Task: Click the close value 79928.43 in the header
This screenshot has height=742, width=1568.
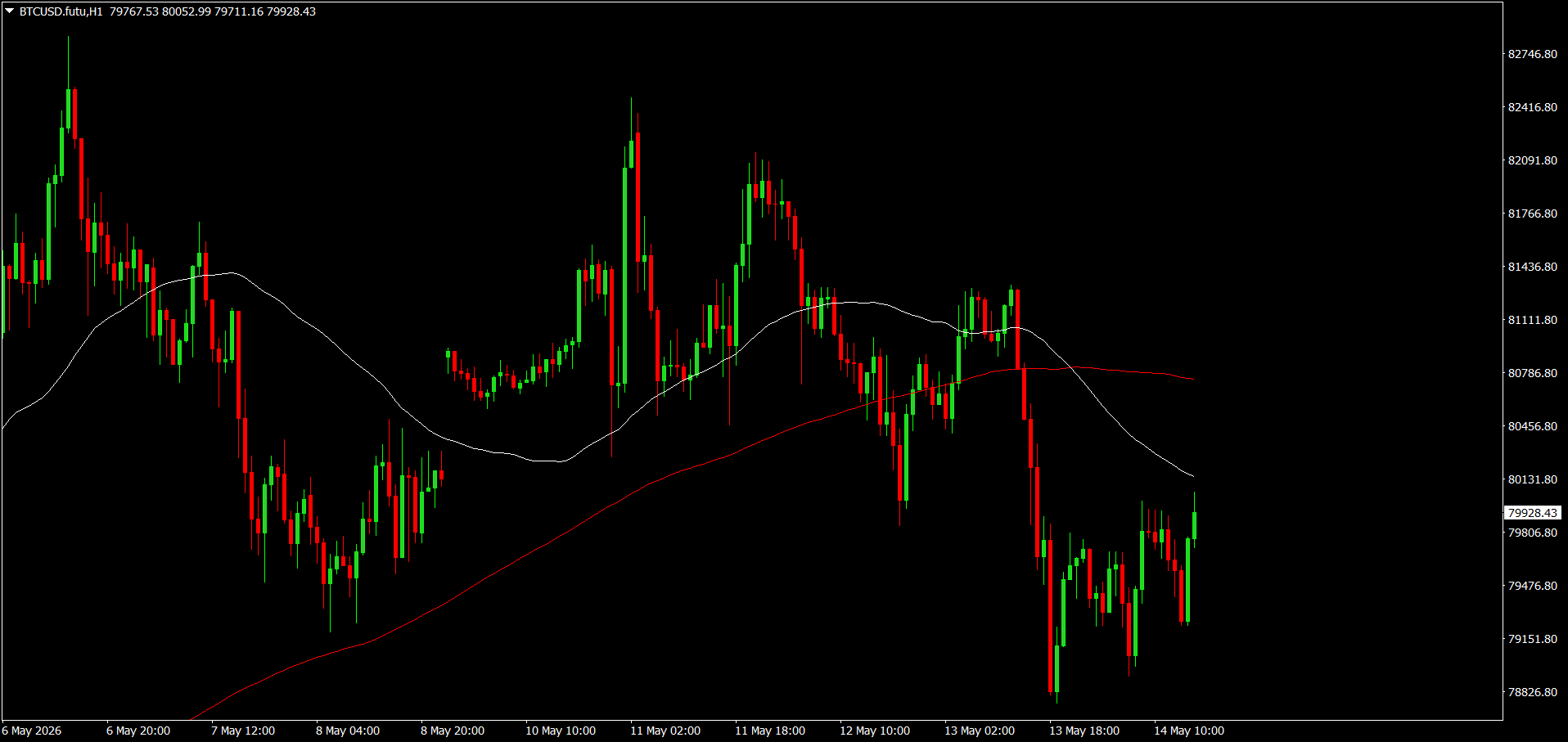Action: pyautogui.click(x=291, y=11)
